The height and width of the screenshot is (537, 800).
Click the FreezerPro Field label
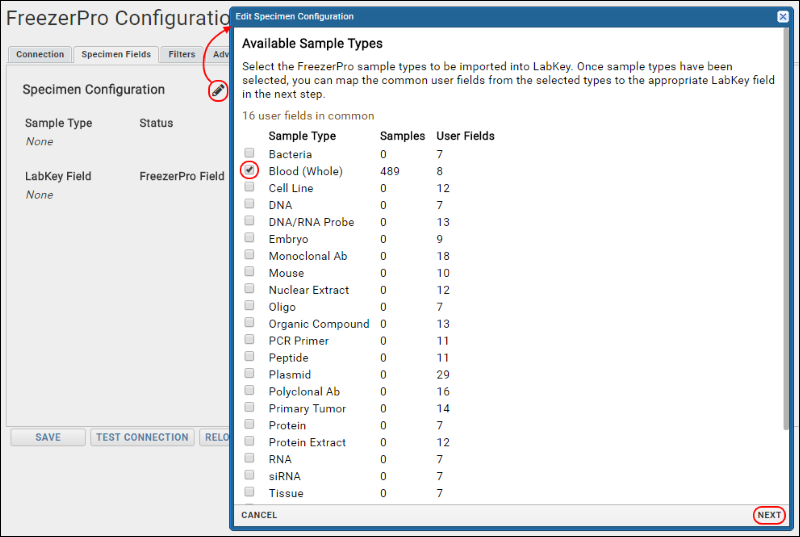[x=182, y=176]
